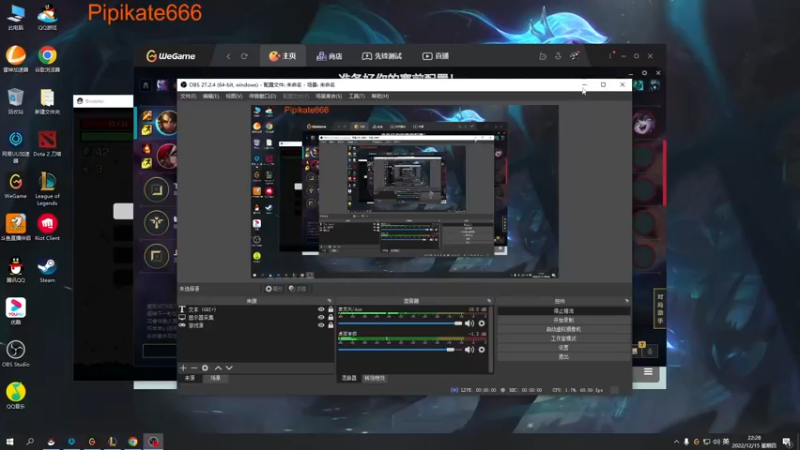Open the Recycle Bin desktop icon
The image size is (800, 450).
(x=15, y=101)
